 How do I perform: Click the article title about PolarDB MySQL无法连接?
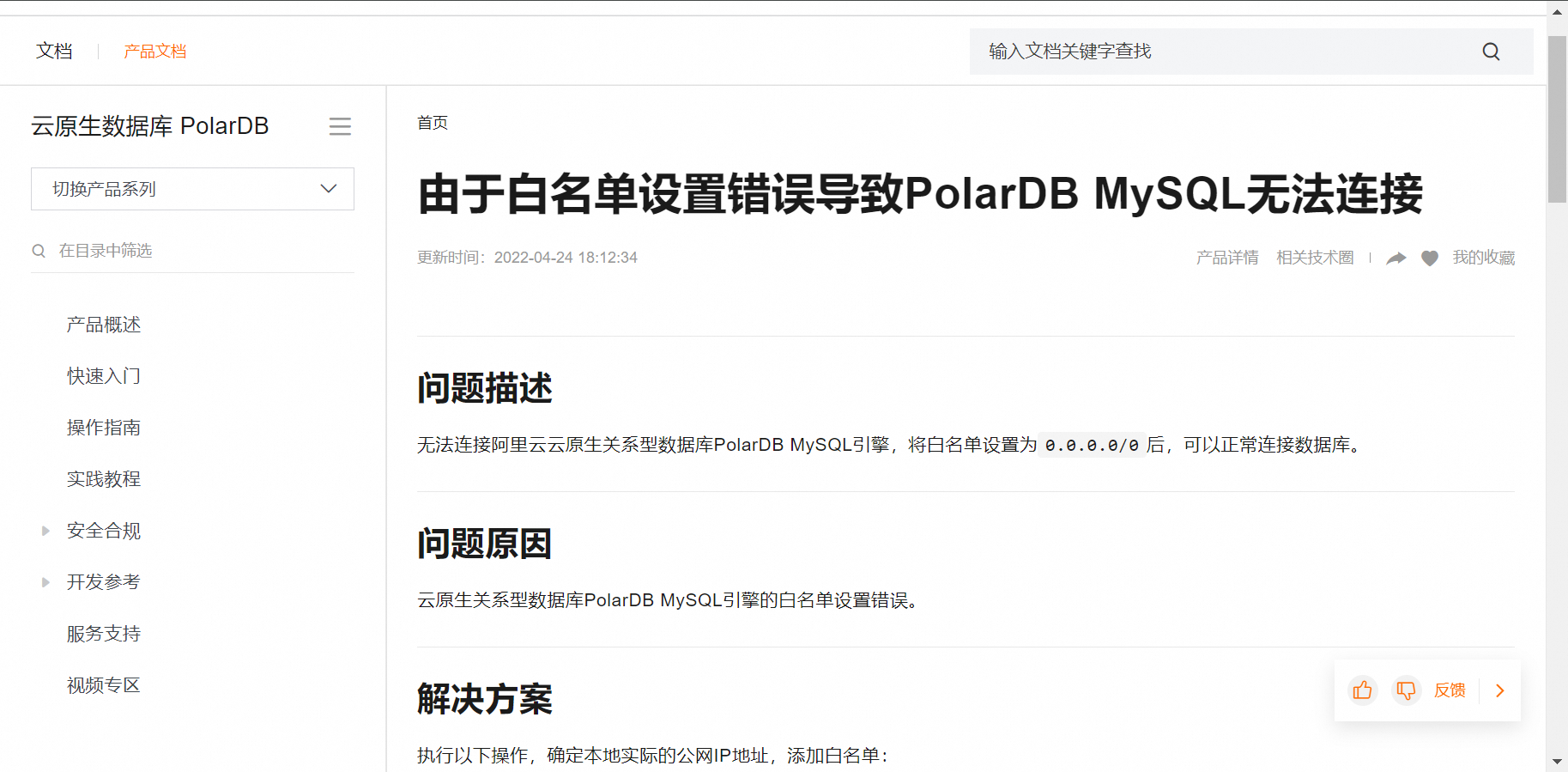[920, 193]
